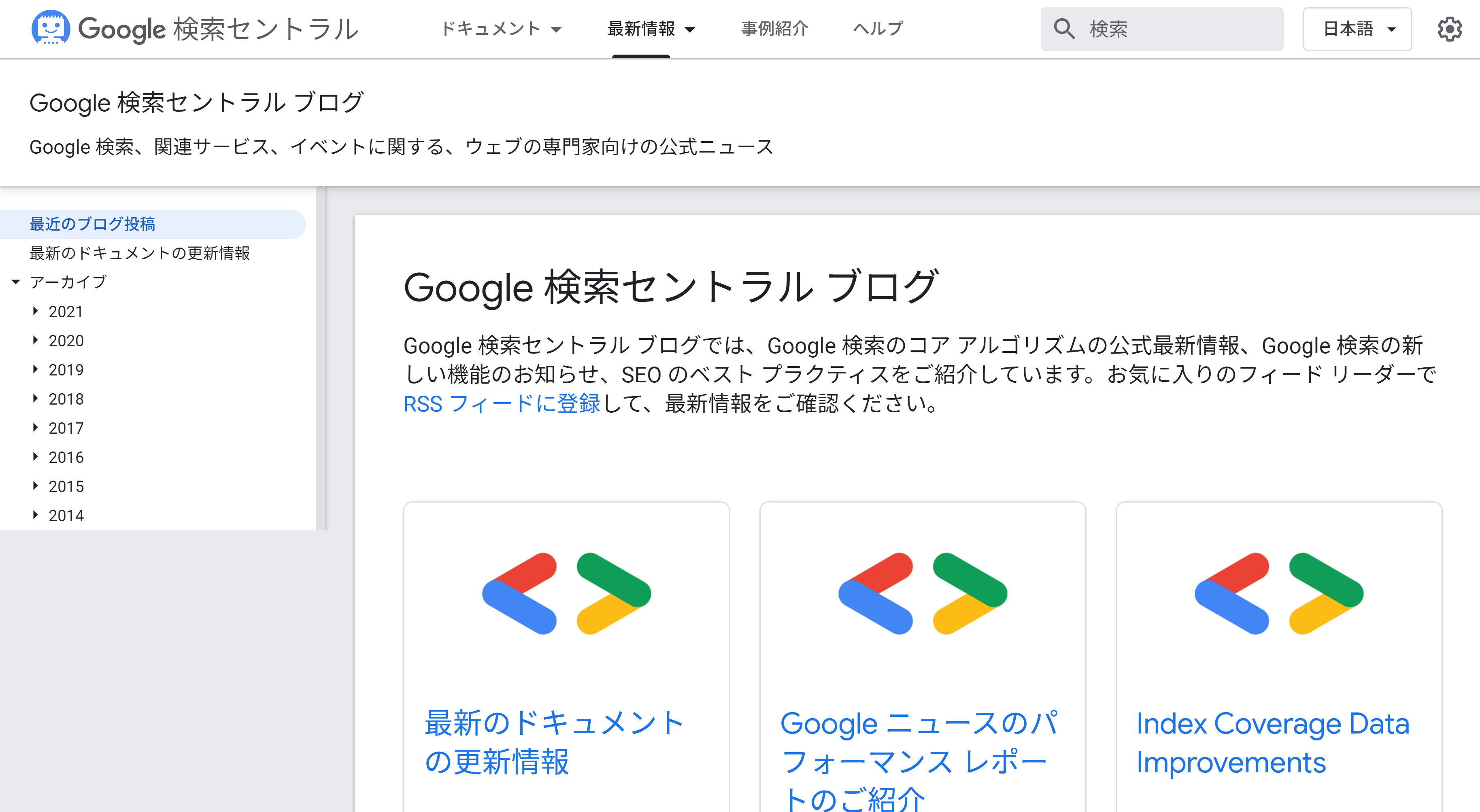Expand the 2021 archive year
The width and height of the screenshot is (1480, 812).
click(x=35, y=311)
